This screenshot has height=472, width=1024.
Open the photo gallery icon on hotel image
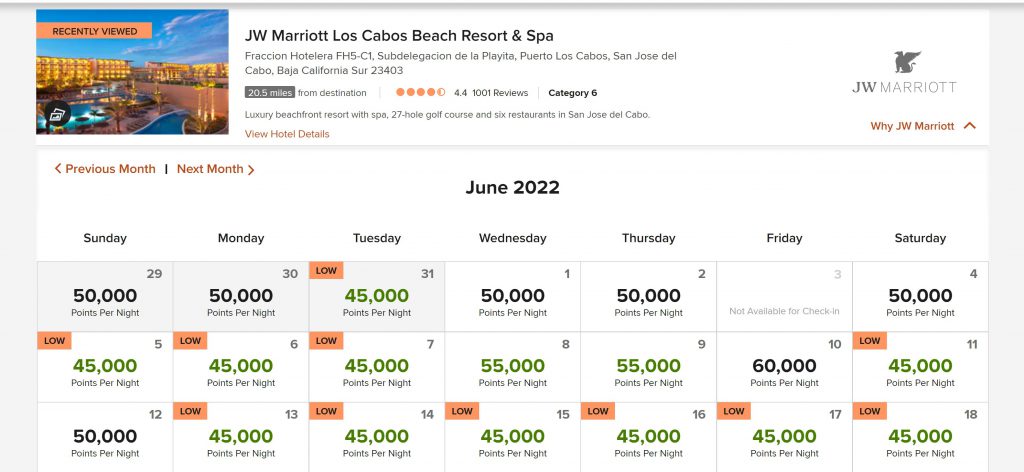pyautogui.click(x=55, y=116)
